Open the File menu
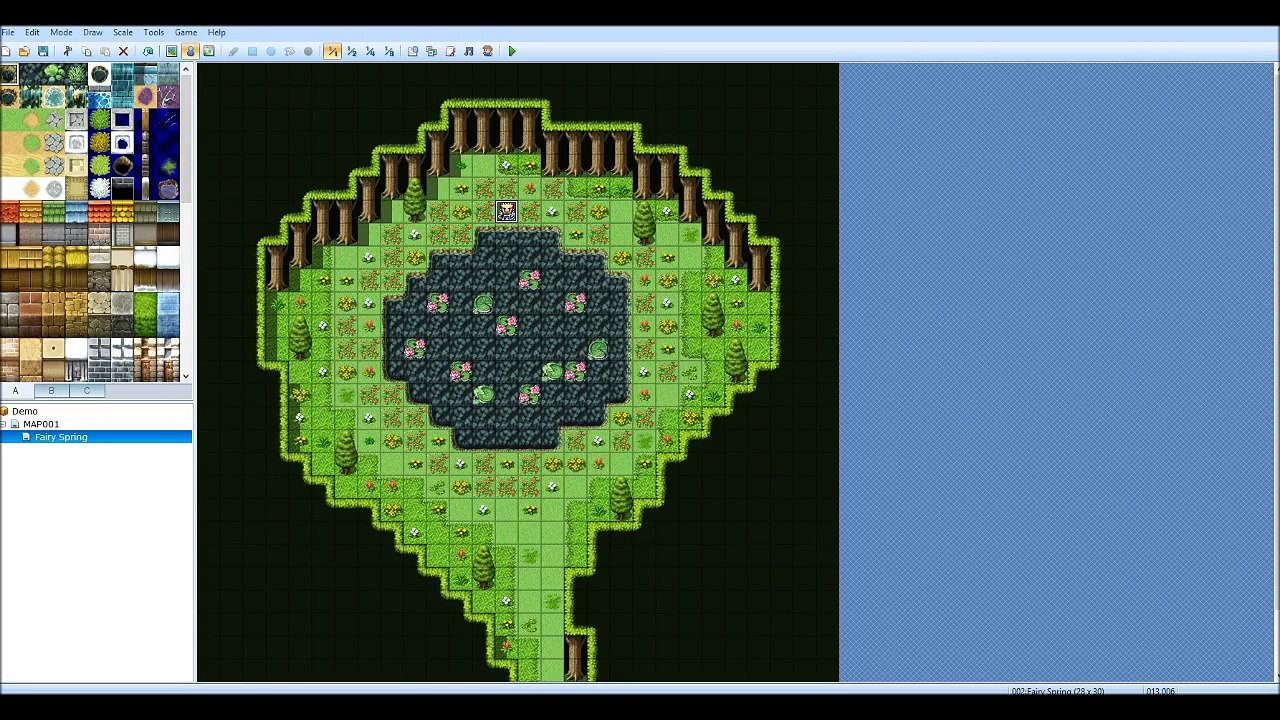 [x=8, y=32]
